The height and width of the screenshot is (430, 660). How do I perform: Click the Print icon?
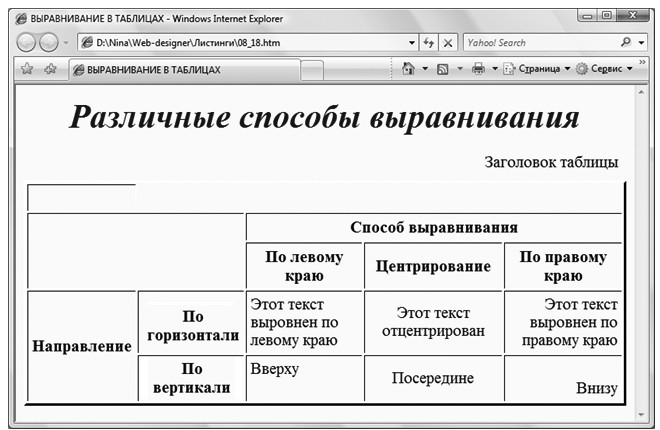(x=478, y=70)
